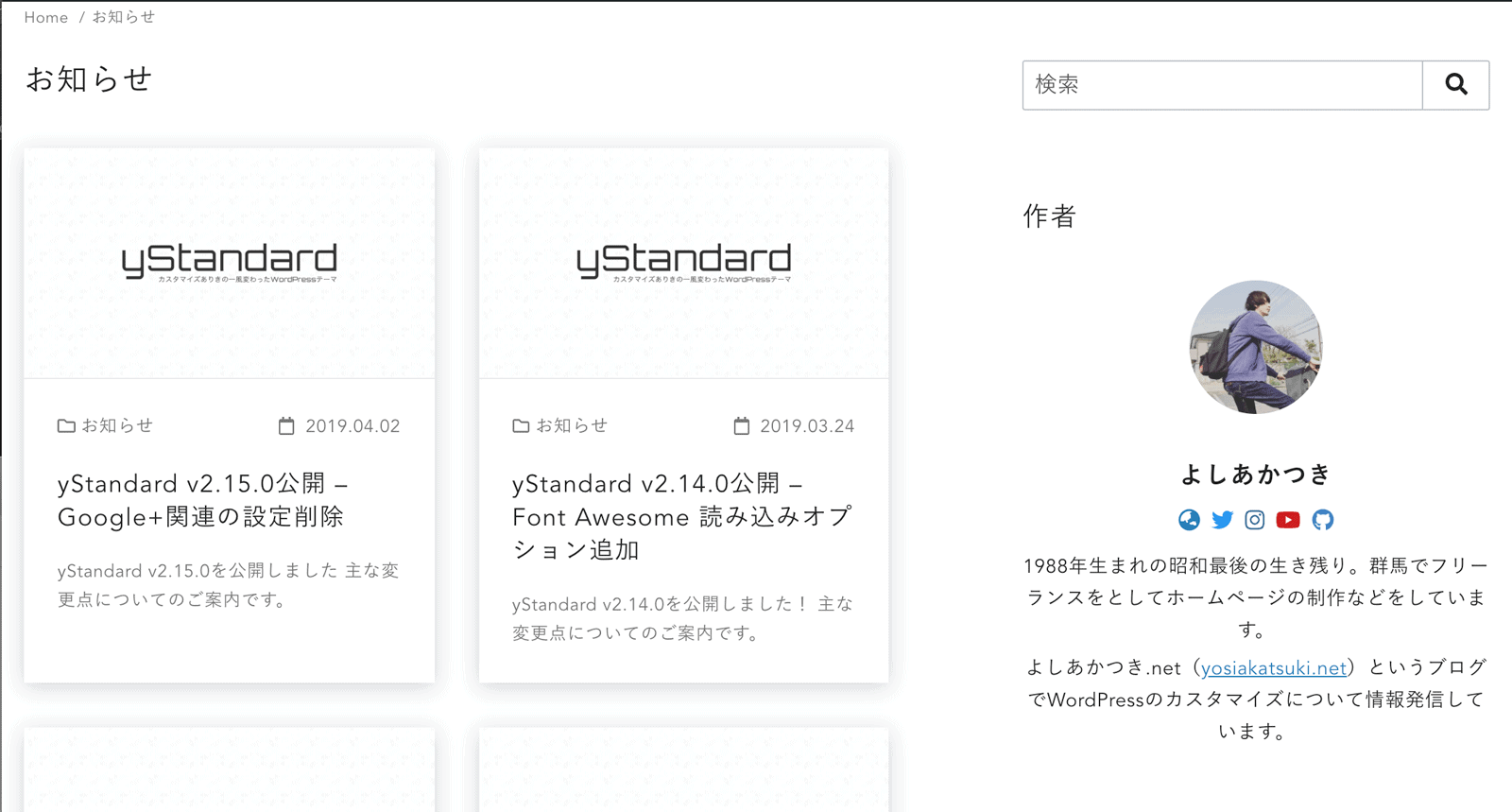Viewport: 1512px width, 812px height.
Task: Click お知らせ category on v2.14.0 card
Action: tap(572, 426)
